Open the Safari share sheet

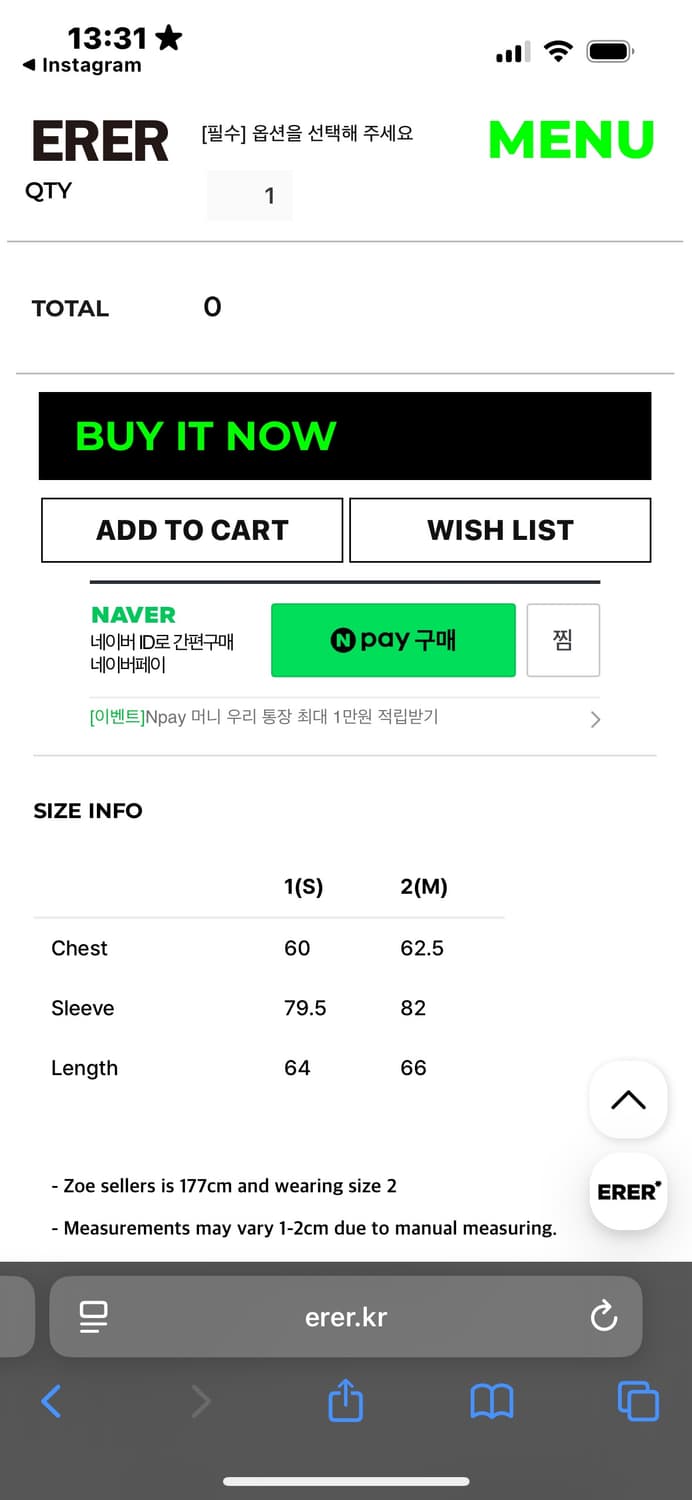coord(346,1400)
